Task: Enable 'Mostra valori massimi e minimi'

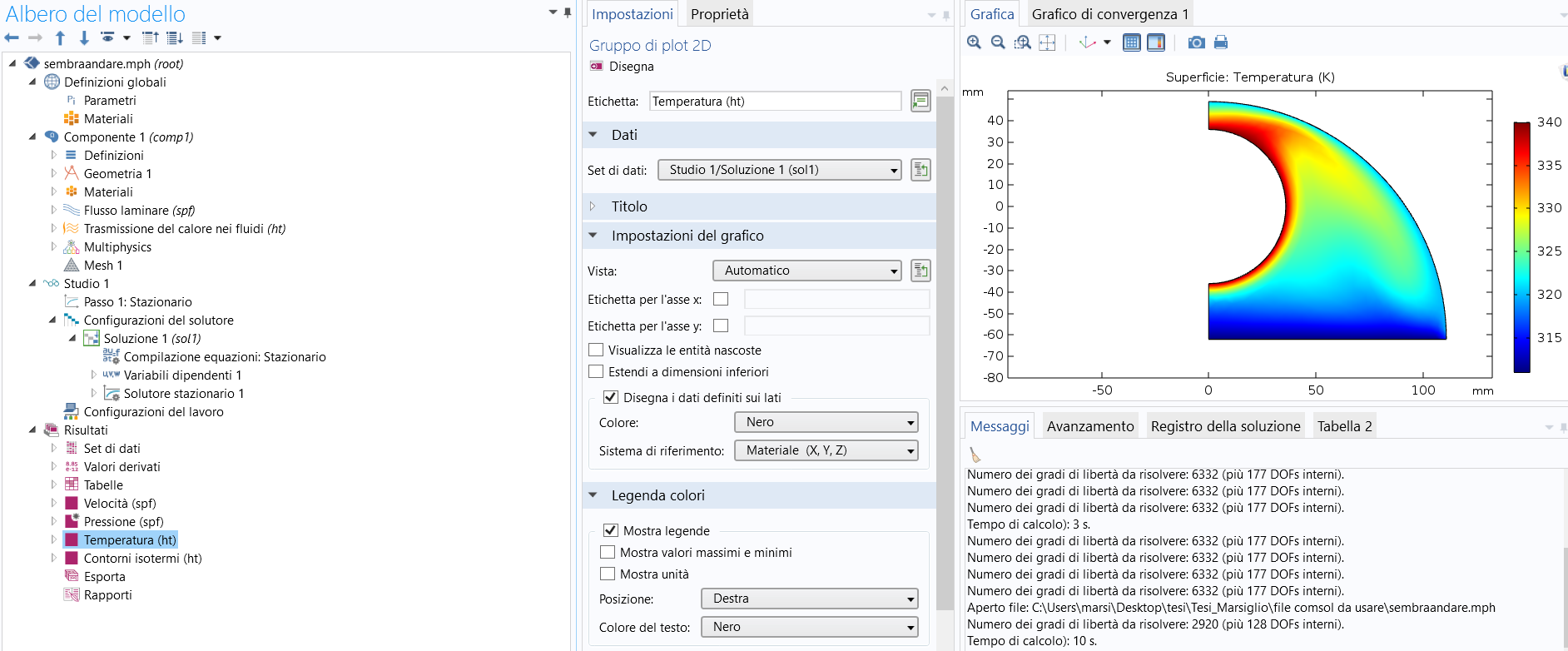Action: click(608, 552)
